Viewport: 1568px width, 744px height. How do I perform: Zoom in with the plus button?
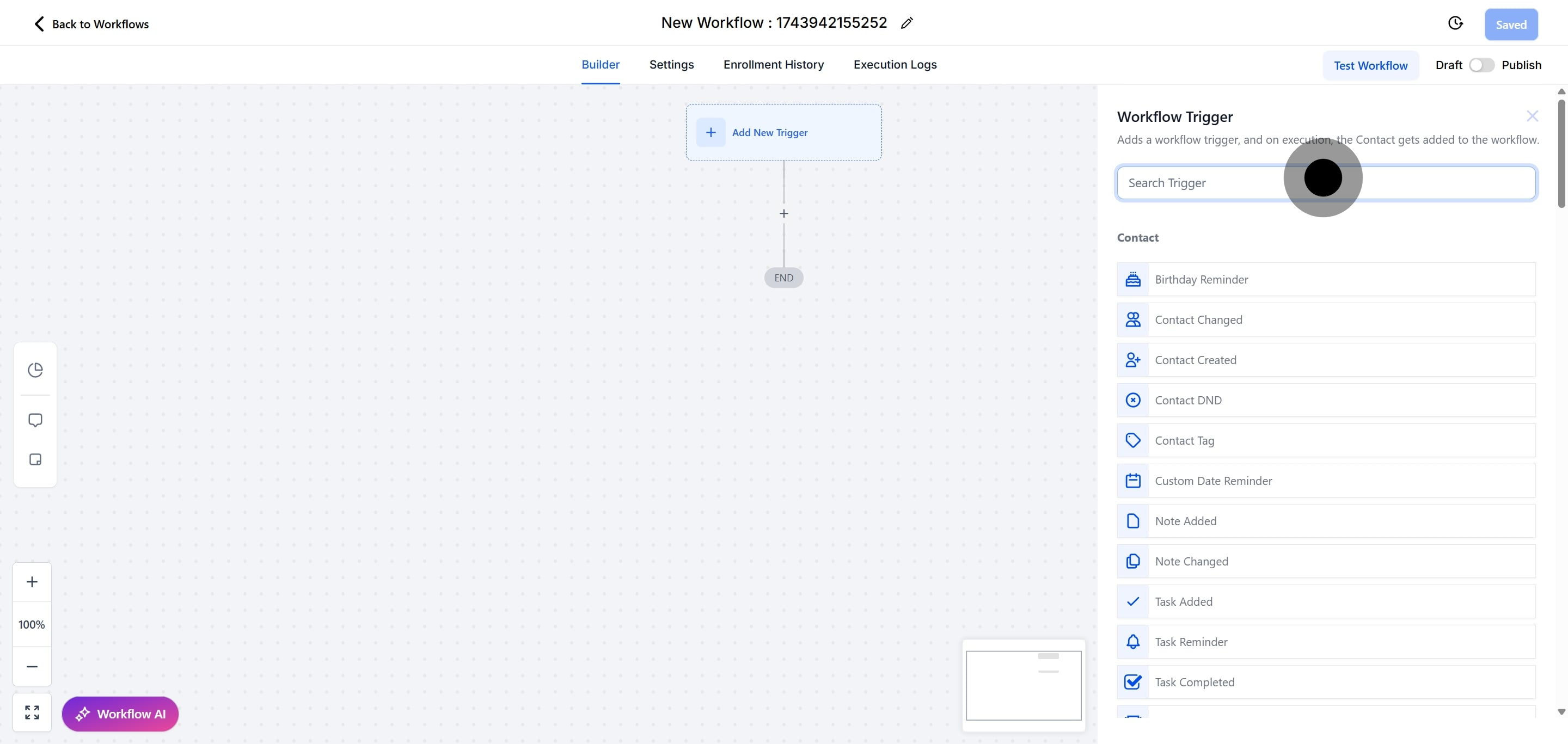(x=32, y=582)
